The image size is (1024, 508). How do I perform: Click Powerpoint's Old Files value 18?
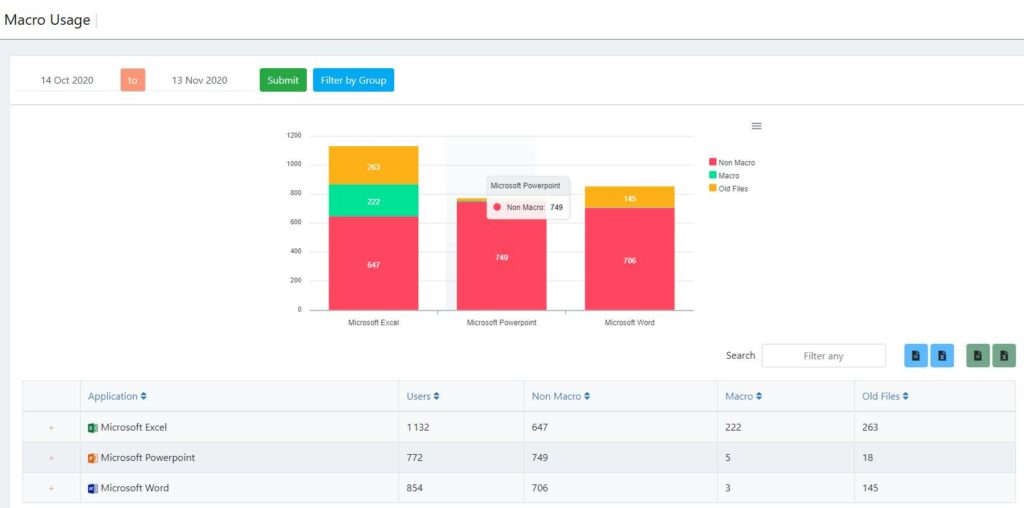(868, 458)
